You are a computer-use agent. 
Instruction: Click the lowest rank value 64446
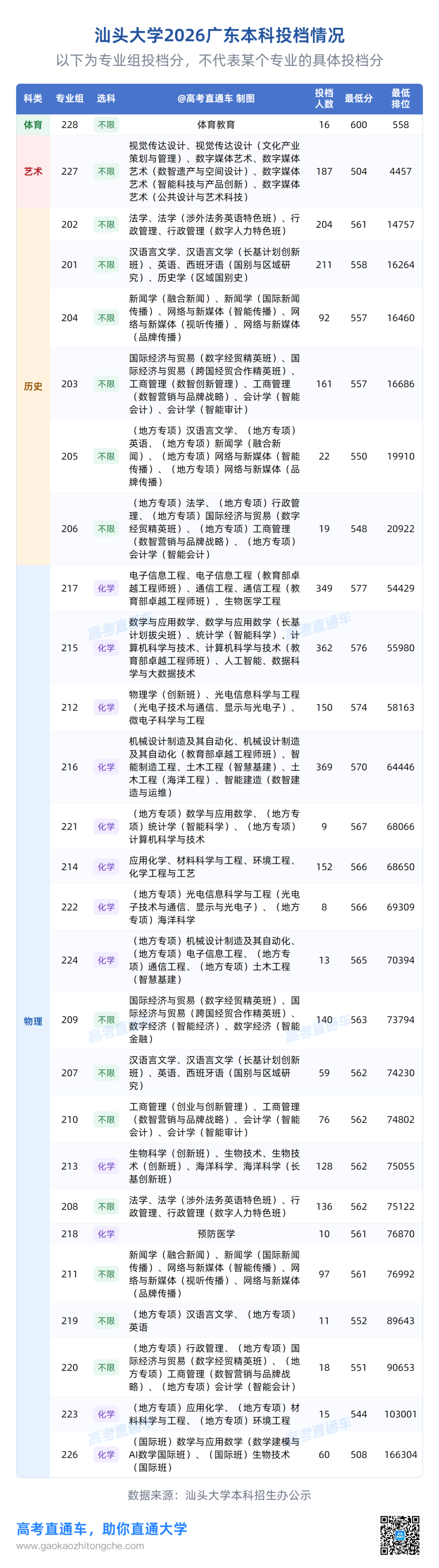click(401, 767)
